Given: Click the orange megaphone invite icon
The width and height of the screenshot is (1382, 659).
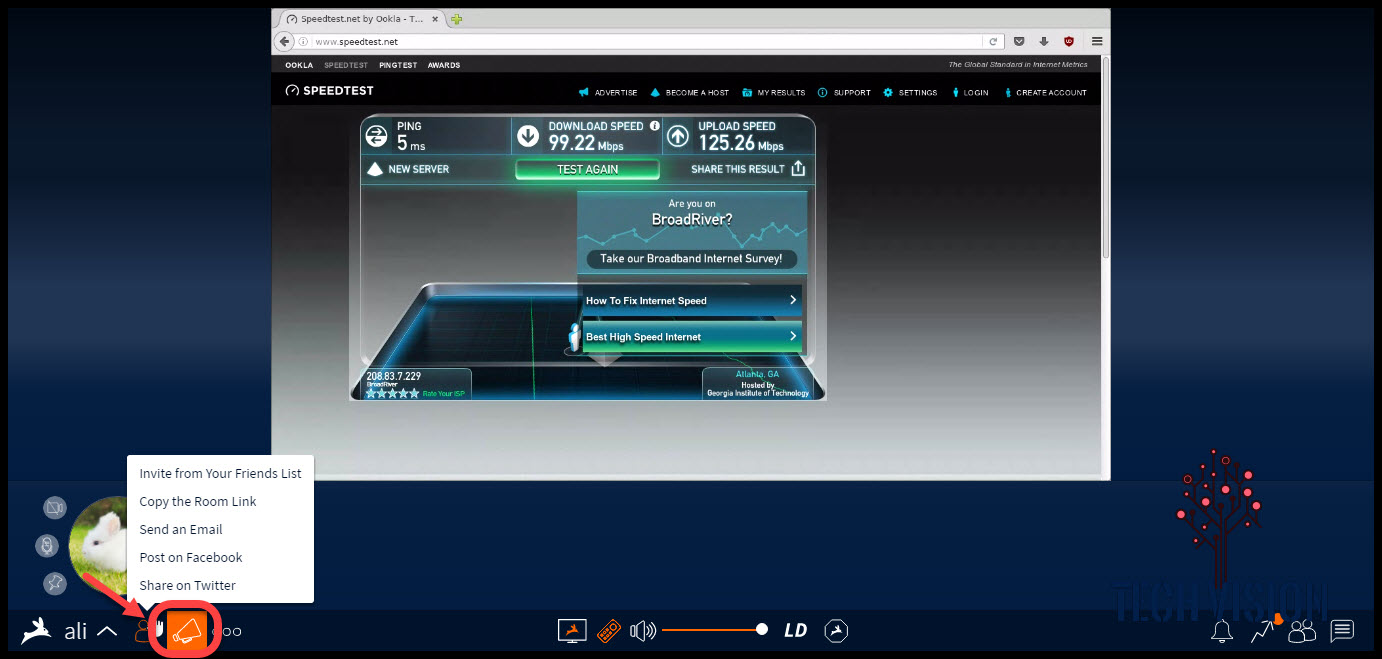Looking at the screenshot, I should coord(187,630).
